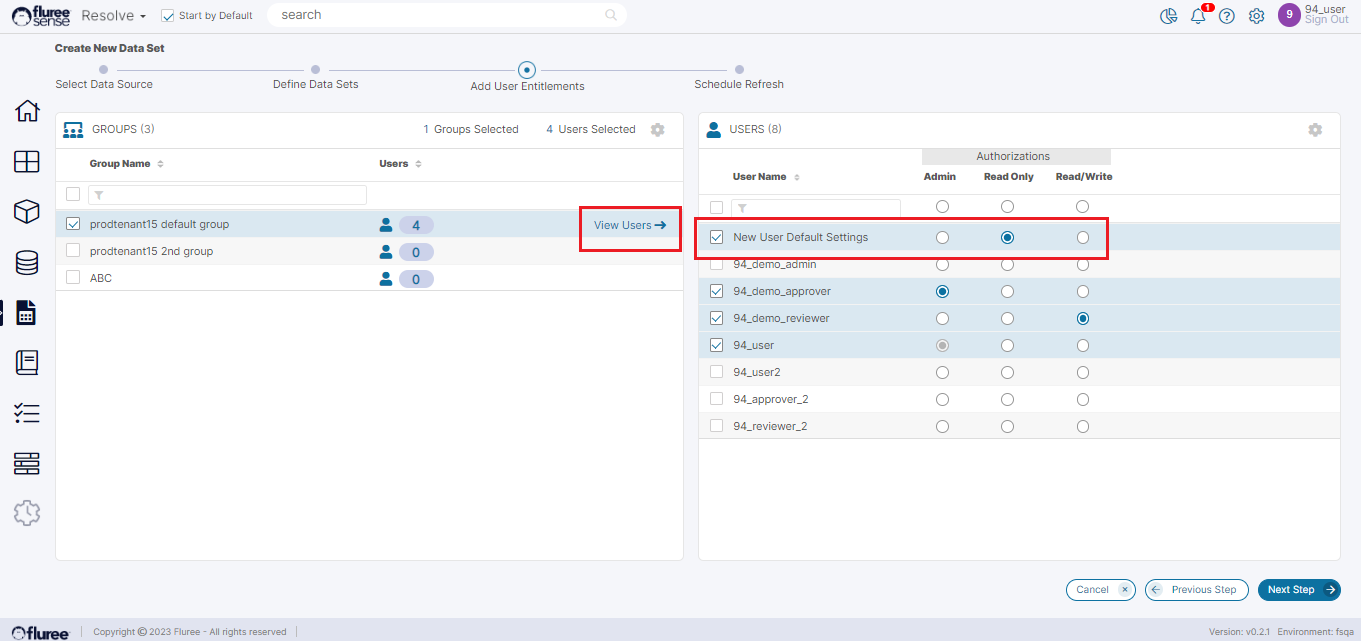This screenshot has width=1361, height=641.
Task: Open the Home icon in sidebar
Action: pos(27,111)
